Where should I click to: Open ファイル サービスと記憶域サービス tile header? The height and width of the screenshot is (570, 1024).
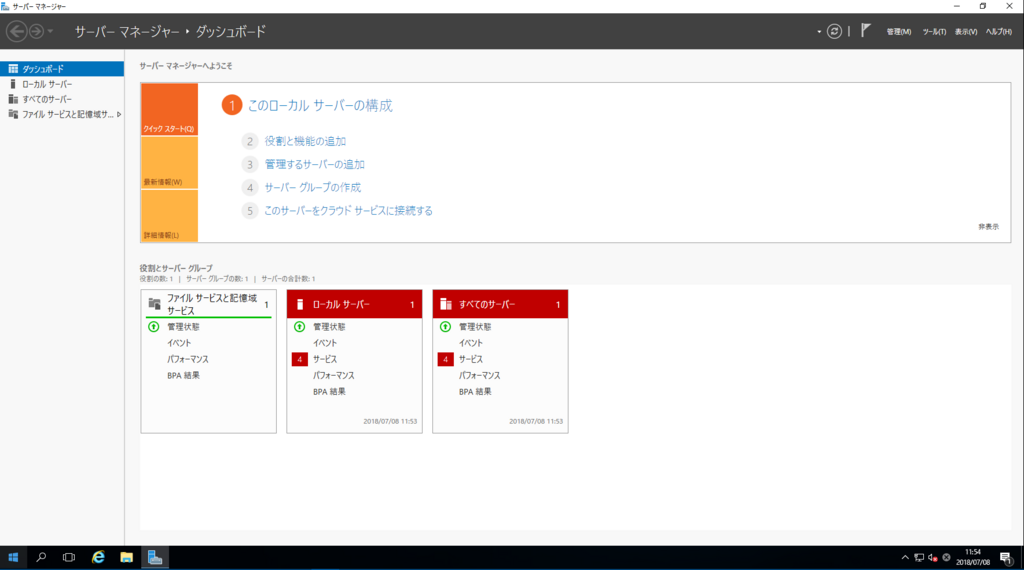(208, 304)
